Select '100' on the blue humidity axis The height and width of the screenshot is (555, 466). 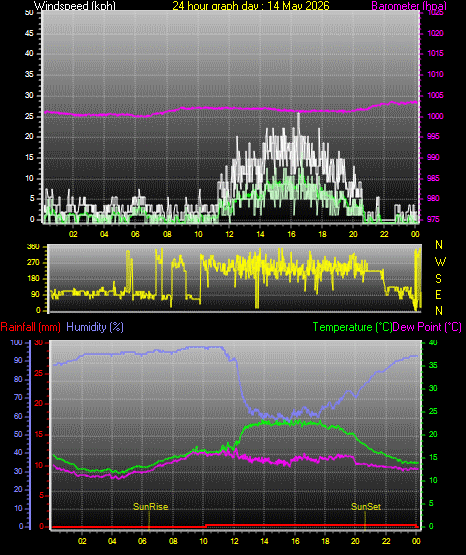click(17, 343)
